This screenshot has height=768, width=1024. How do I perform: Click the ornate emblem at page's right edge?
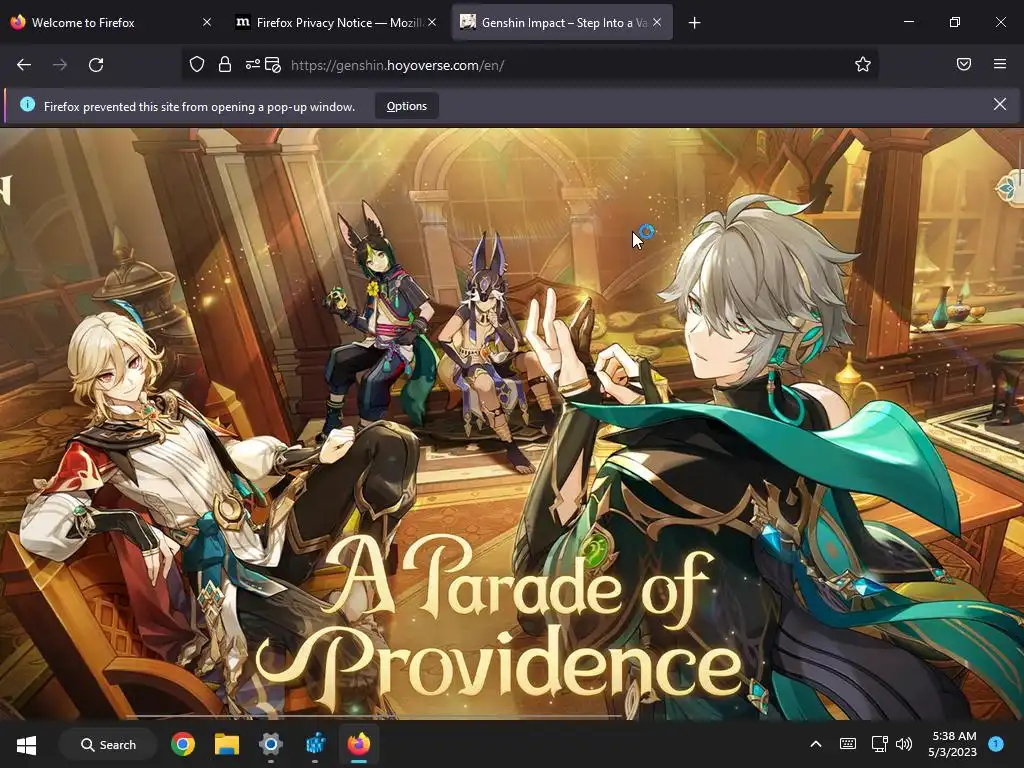click(1010, 188)
